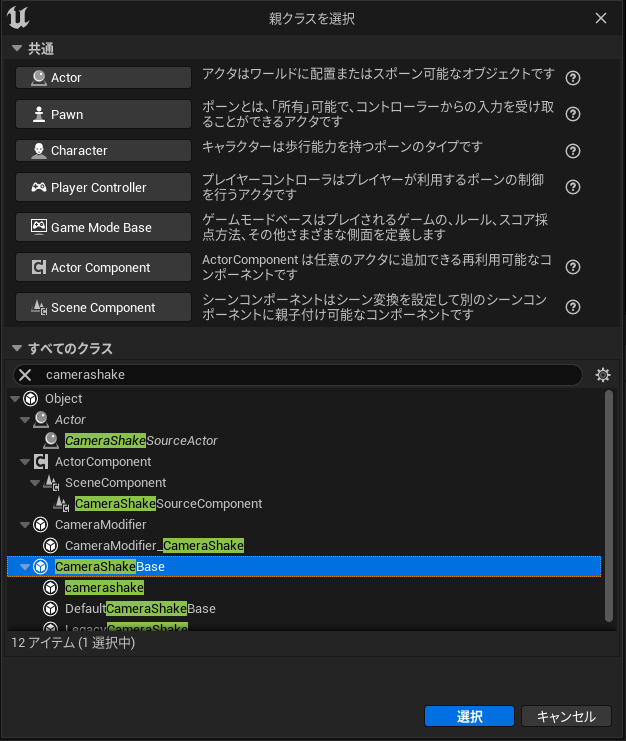Click inside the class search field
This screenshot has height=741, width=626.
[300, 375]
